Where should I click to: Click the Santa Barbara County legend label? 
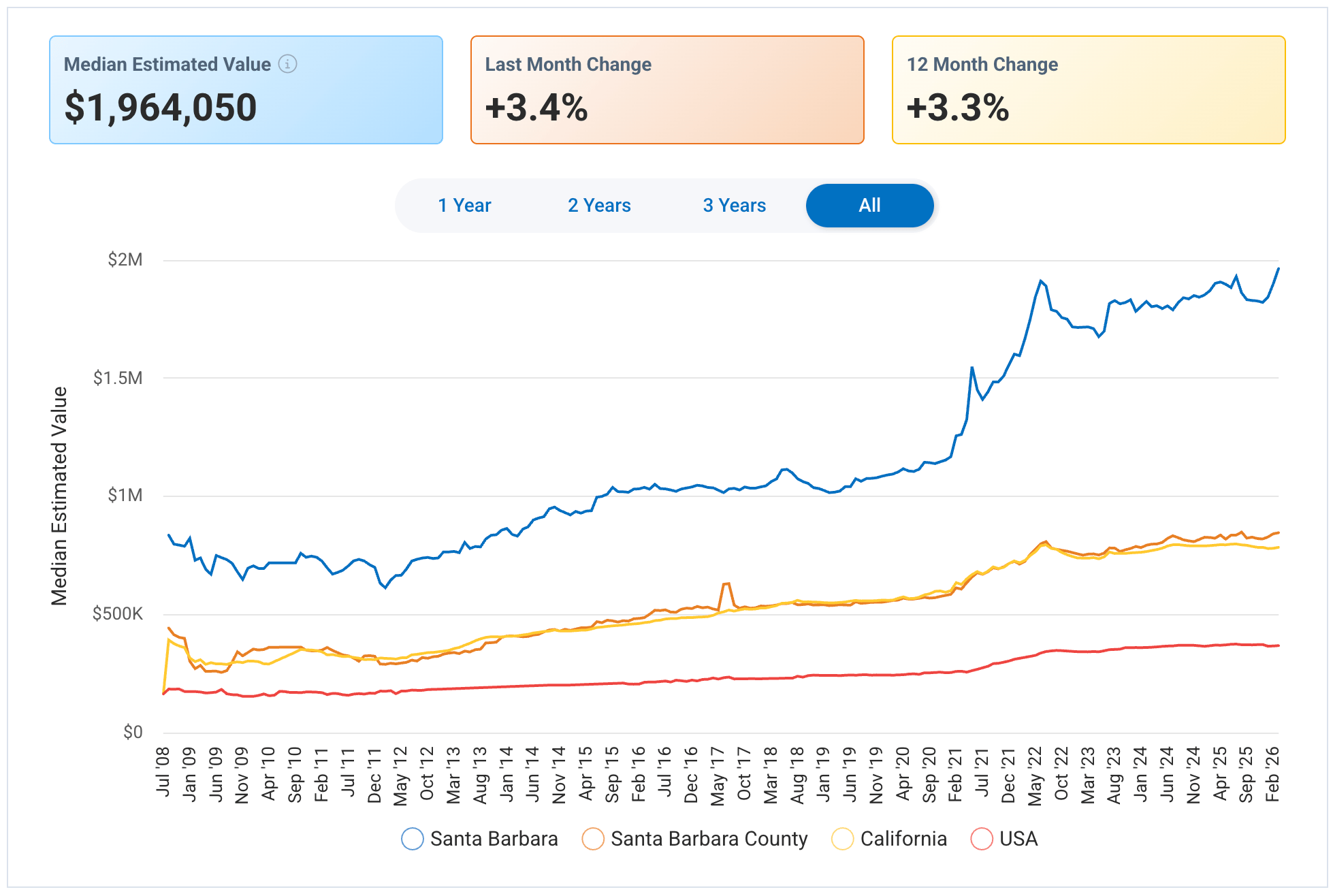click(709, 839)
